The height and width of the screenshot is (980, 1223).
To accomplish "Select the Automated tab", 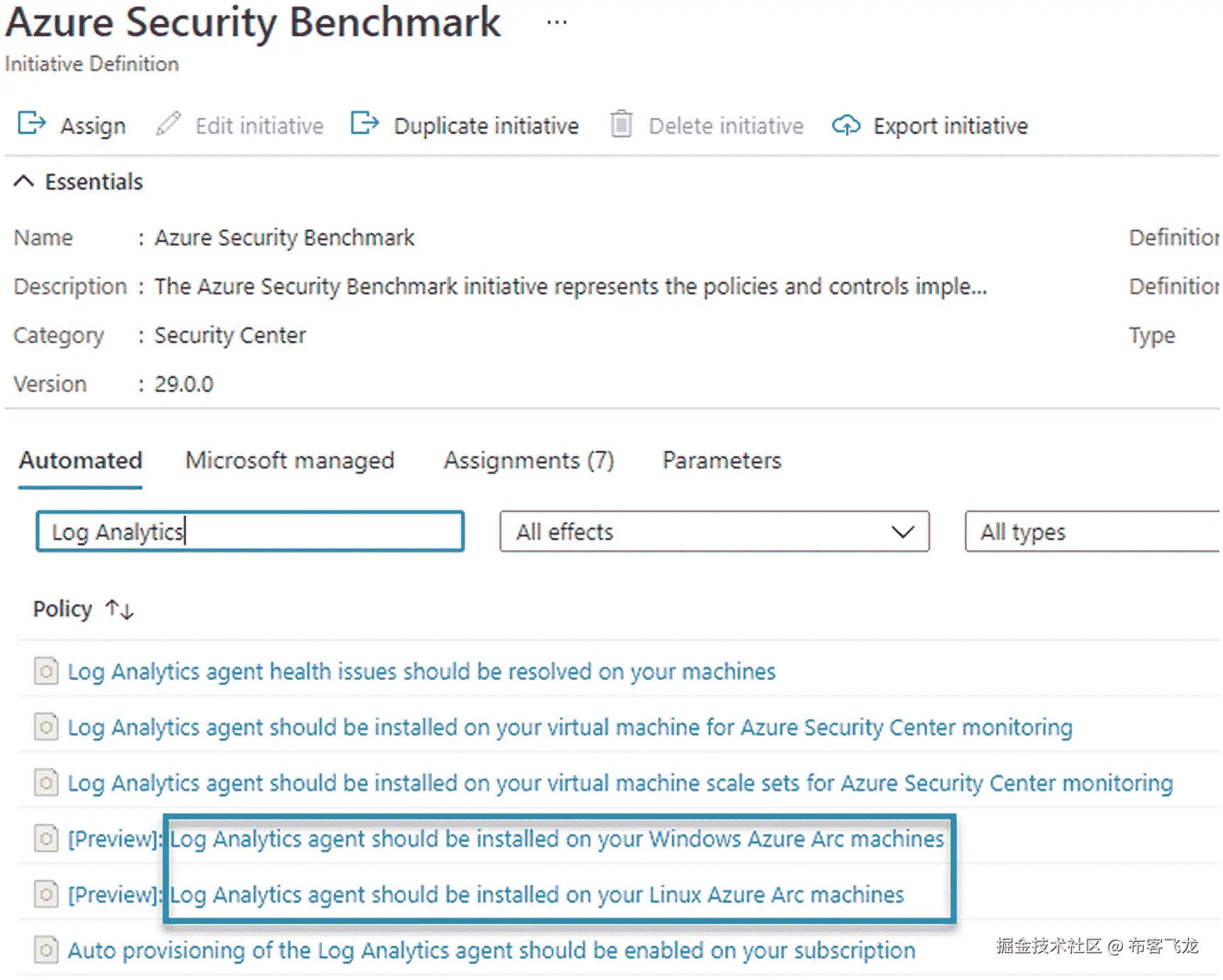I will click(80, 461).
